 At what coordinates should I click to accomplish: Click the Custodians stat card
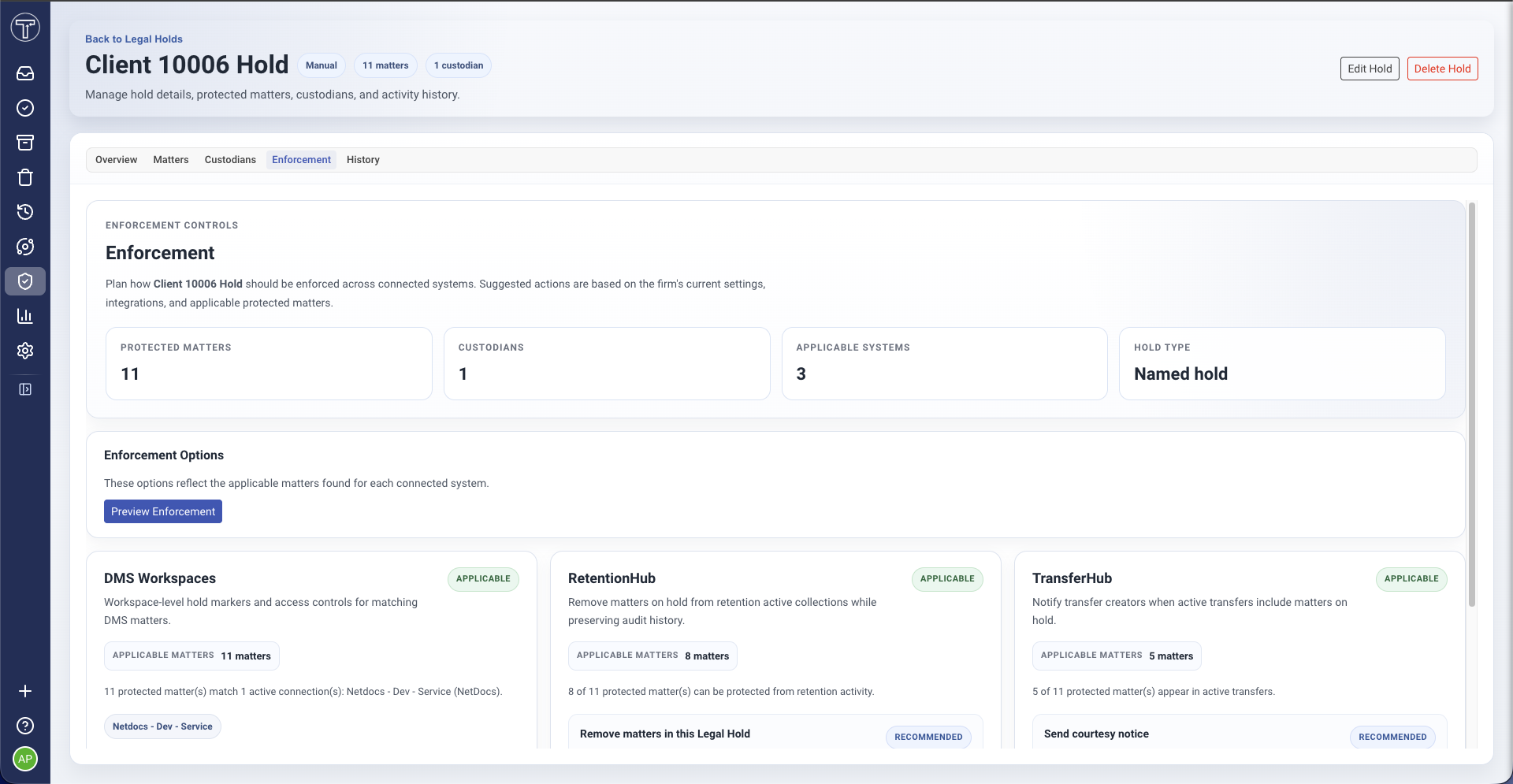607,363
